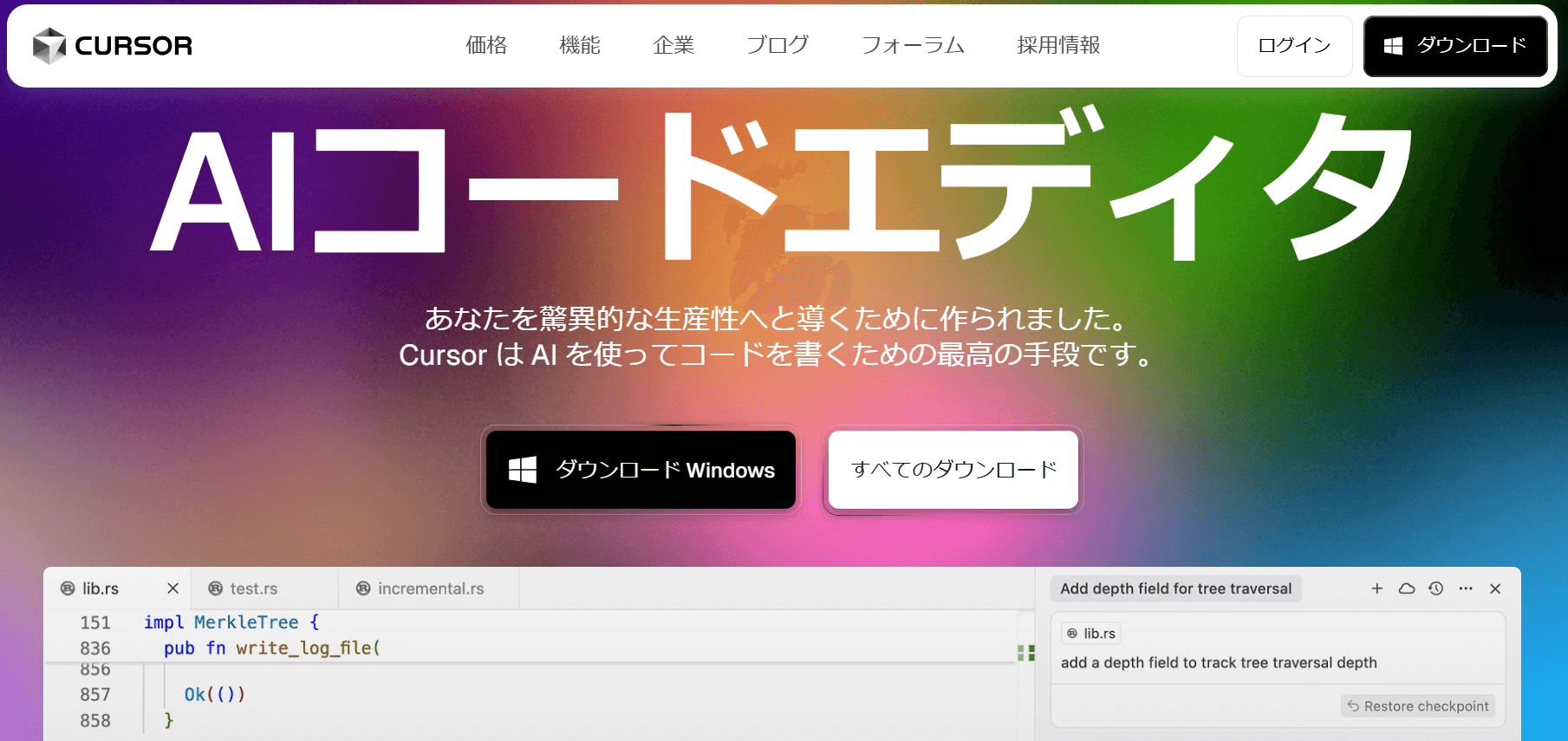This screenshot has height=741, width=1568.
Task: Click the CURSOR wordmark text
Action: 133,46
